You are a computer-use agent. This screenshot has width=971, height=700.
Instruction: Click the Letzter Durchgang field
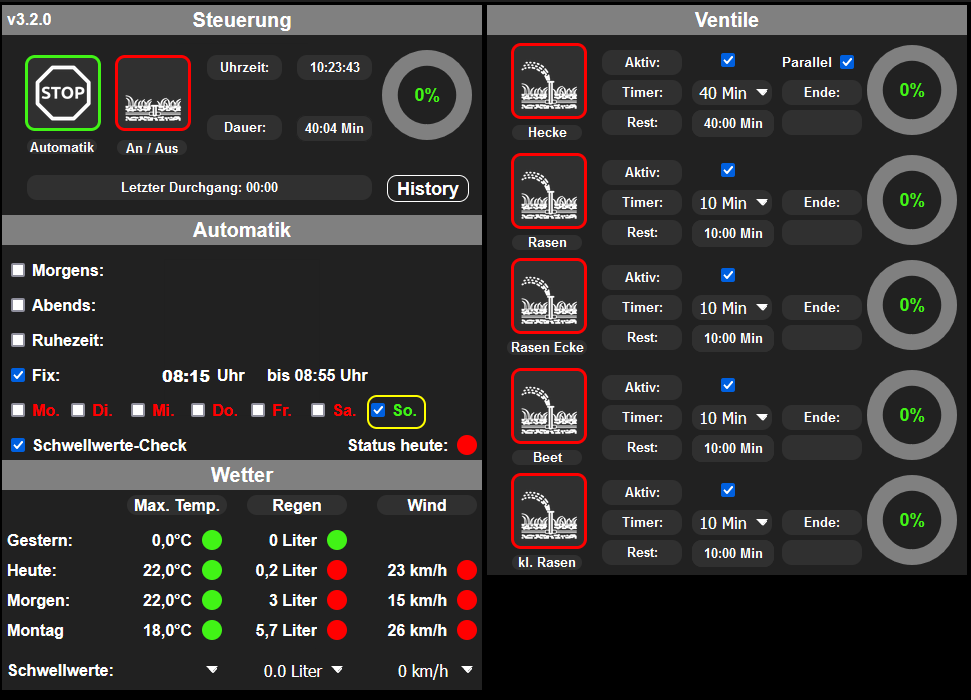[199, 188]
